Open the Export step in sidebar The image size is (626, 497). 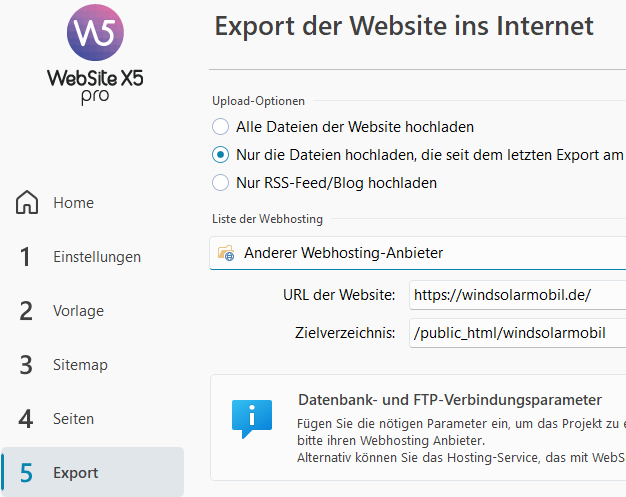93,472
